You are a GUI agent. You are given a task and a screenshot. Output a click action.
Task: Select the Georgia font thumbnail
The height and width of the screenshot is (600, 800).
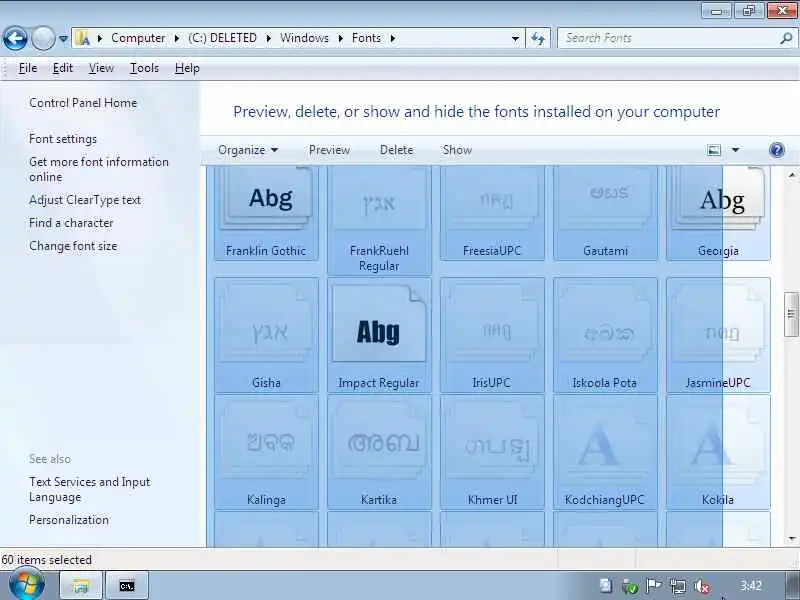(718, 213)
